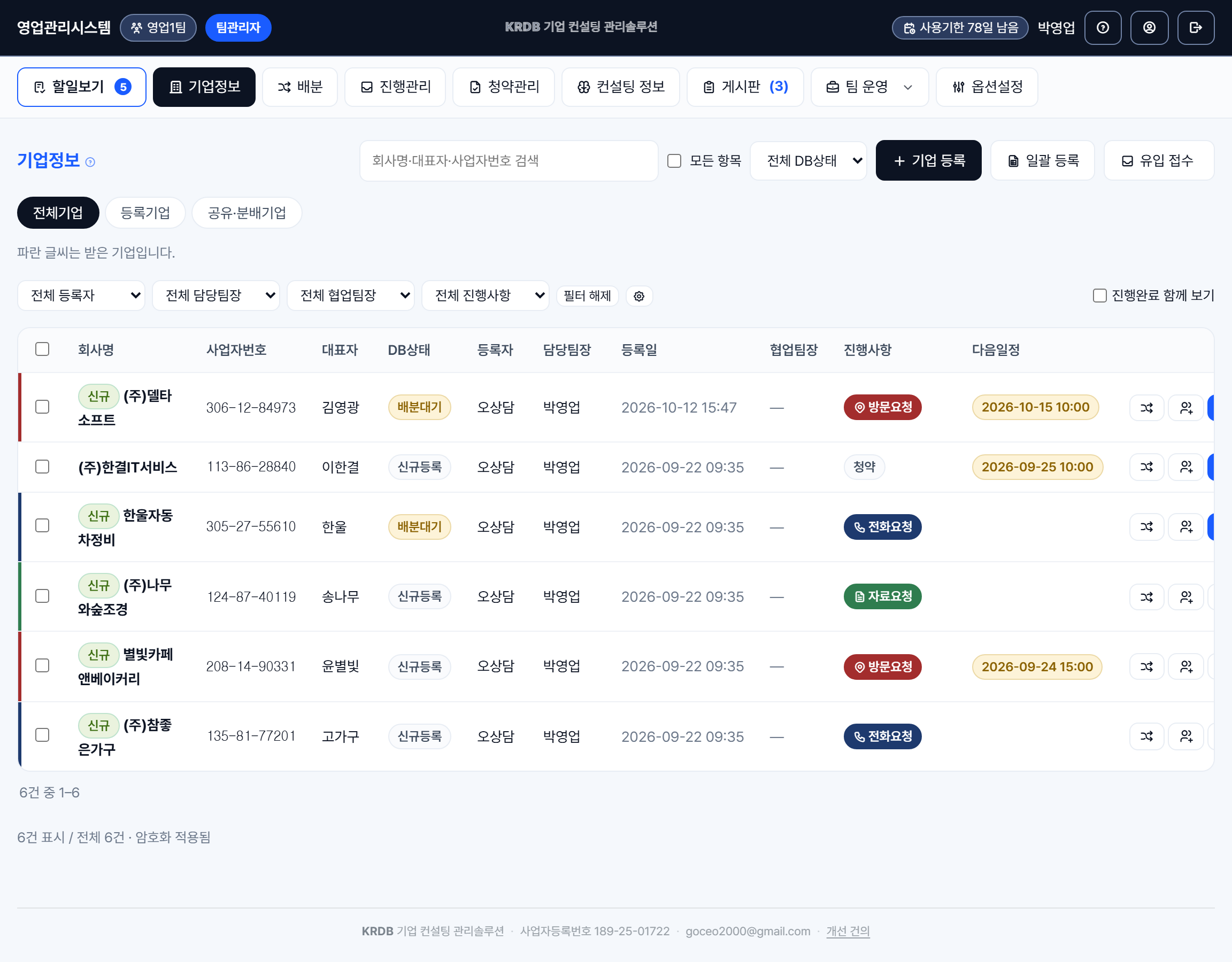Click the 영업1팀 team badge
The width and height of the screenshot is (1232, 962).
click(158, 28)
